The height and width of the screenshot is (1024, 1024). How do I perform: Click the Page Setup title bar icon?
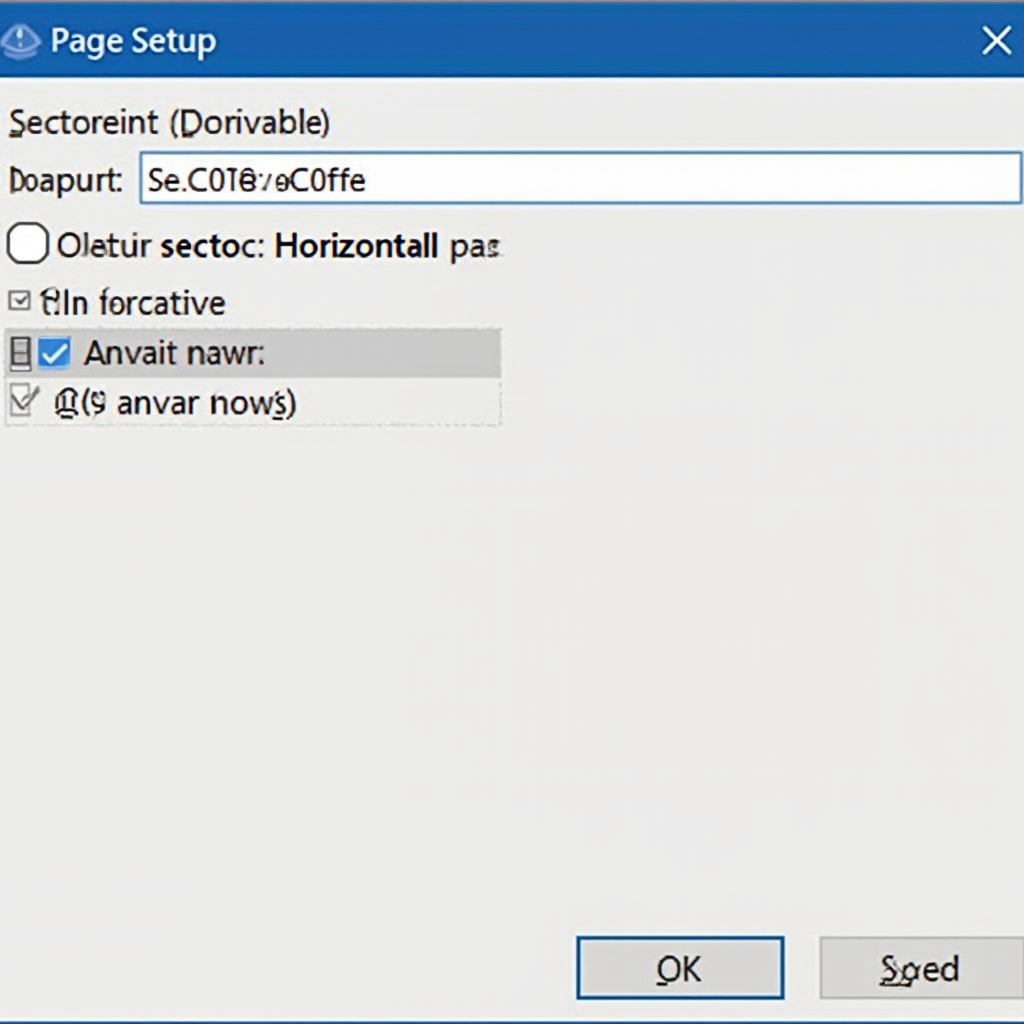[22, 41]
